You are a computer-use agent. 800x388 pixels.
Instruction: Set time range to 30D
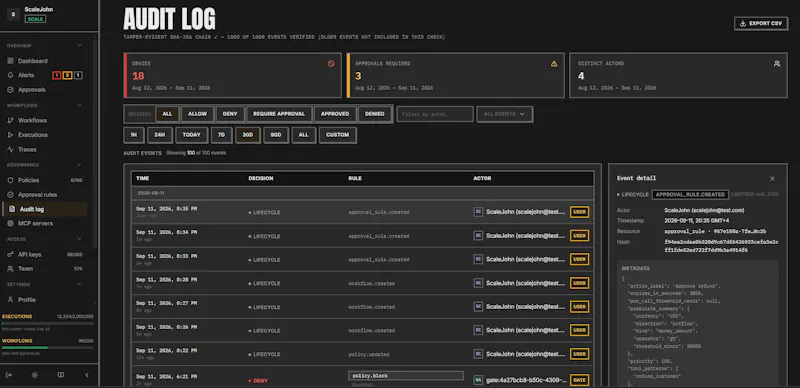(x=248, y=135)
